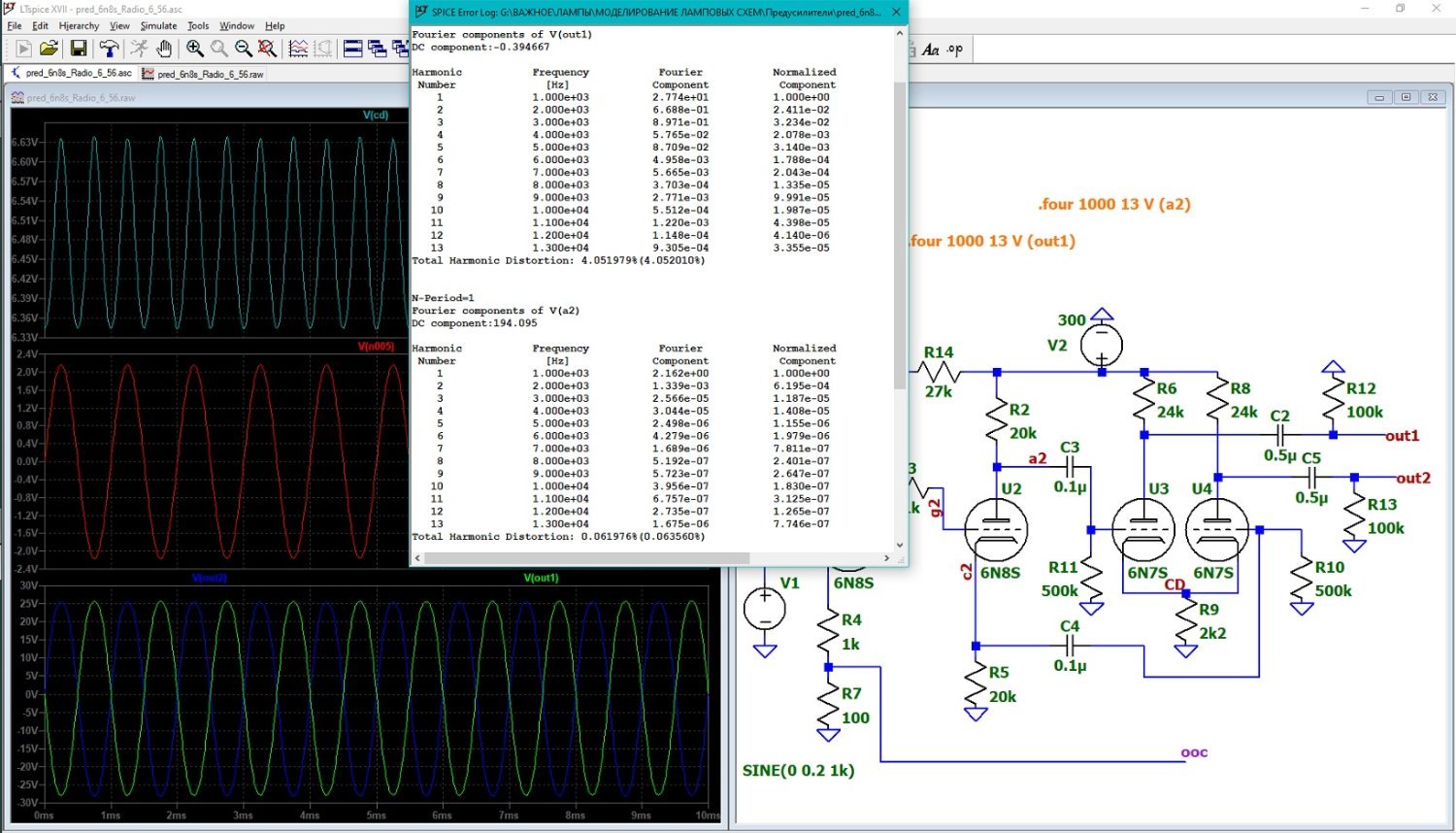Viewport: 1456px width, 833px height.
Task: Click the Zoom to Fit icon
Action: click(268, 49)
